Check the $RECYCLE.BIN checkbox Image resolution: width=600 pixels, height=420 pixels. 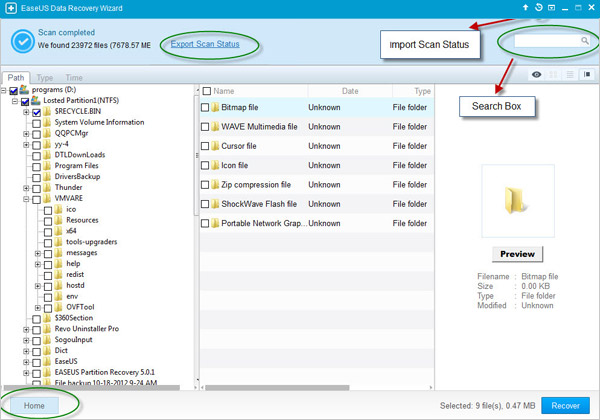pos(37,113)
